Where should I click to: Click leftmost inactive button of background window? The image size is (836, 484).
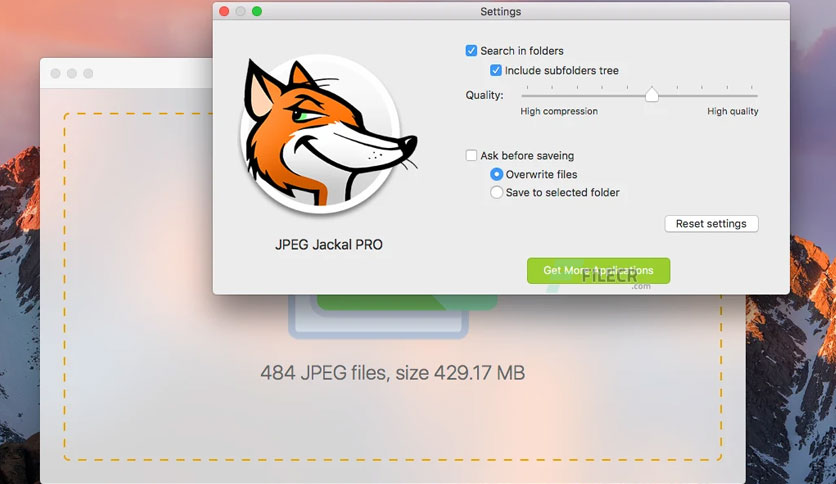pos(55,73)
